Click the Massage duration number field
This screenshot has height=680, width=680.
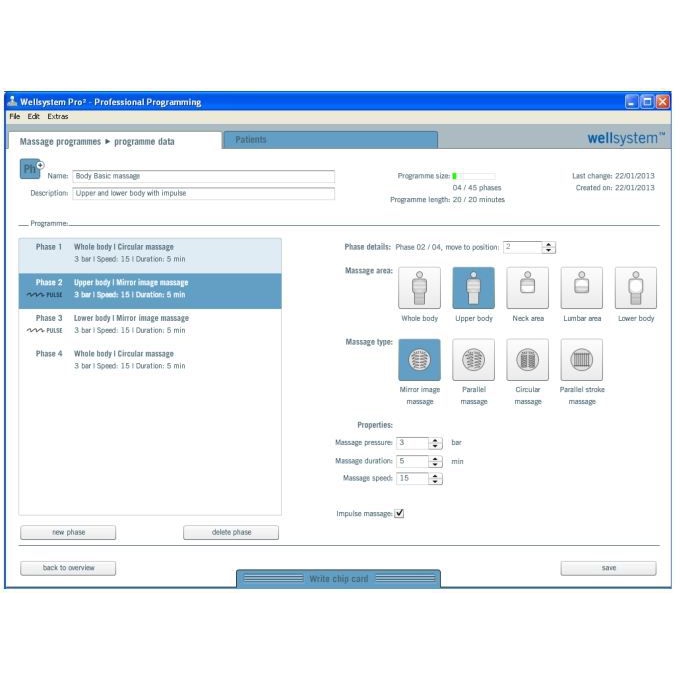[412, 461]
